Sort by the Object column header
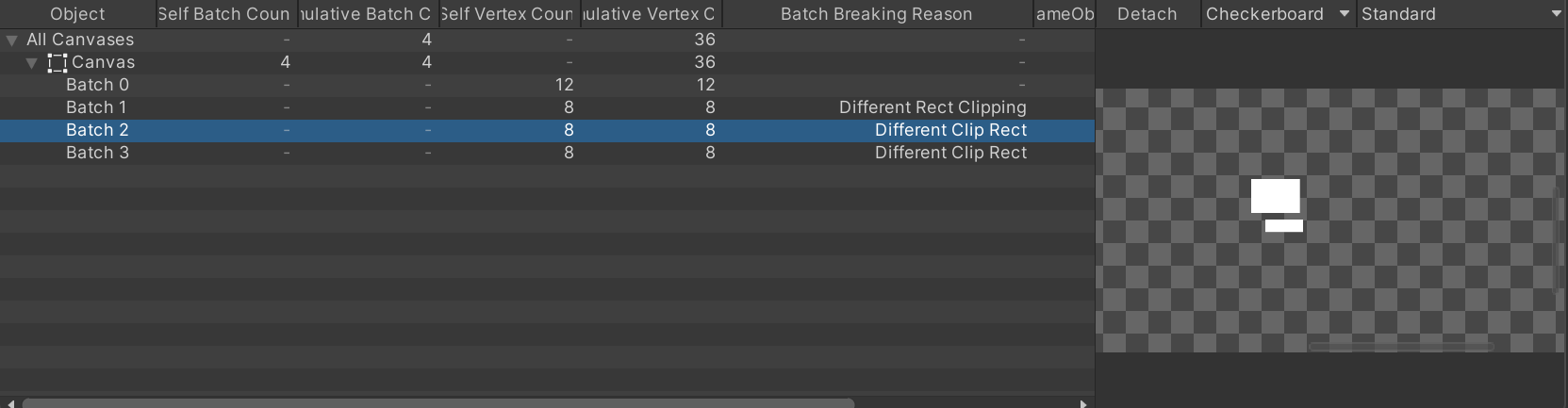 [x=77, y=14]
